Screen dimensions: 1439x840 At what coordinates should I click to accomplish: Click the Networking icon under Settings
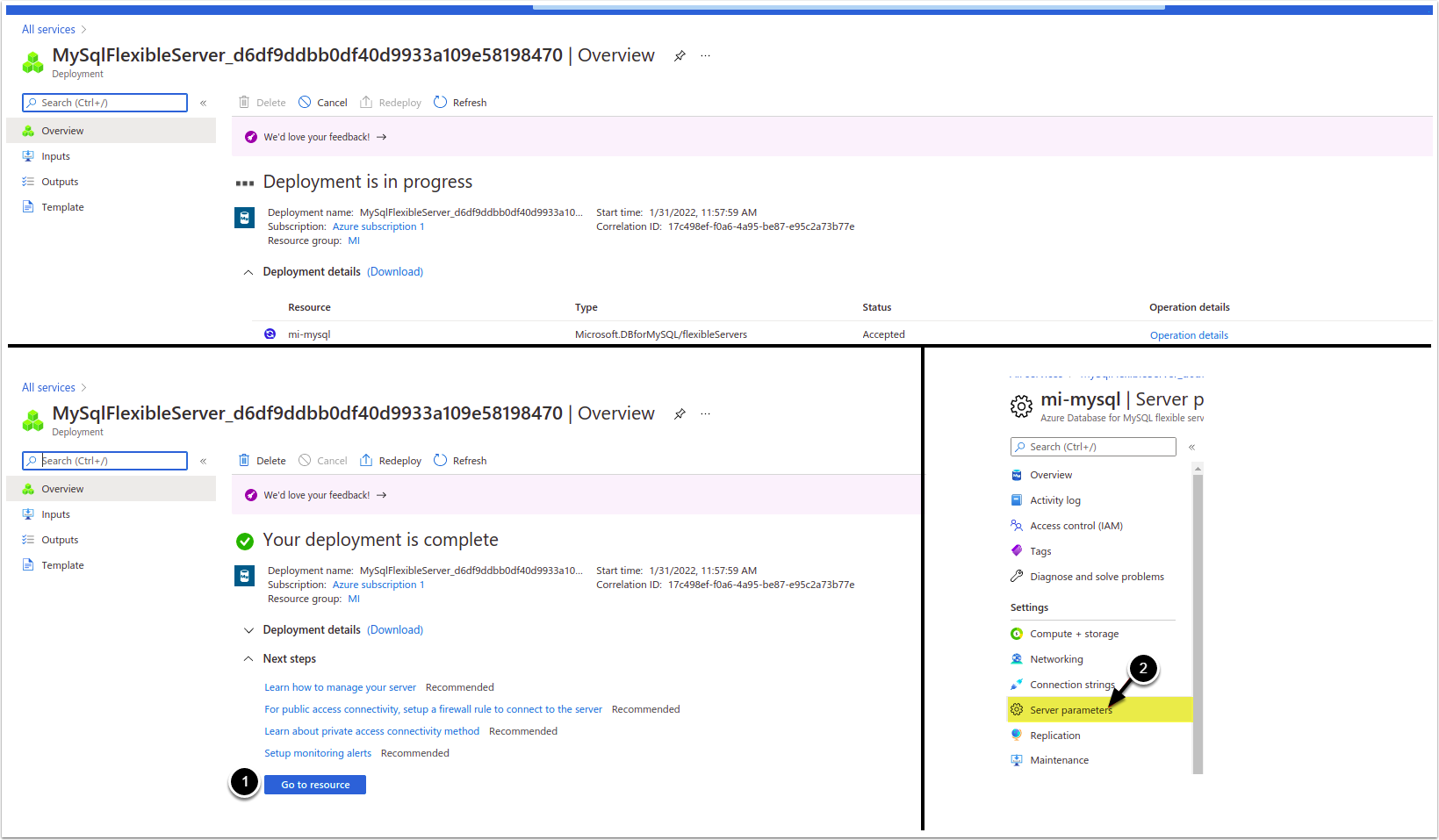[1017, 659]
